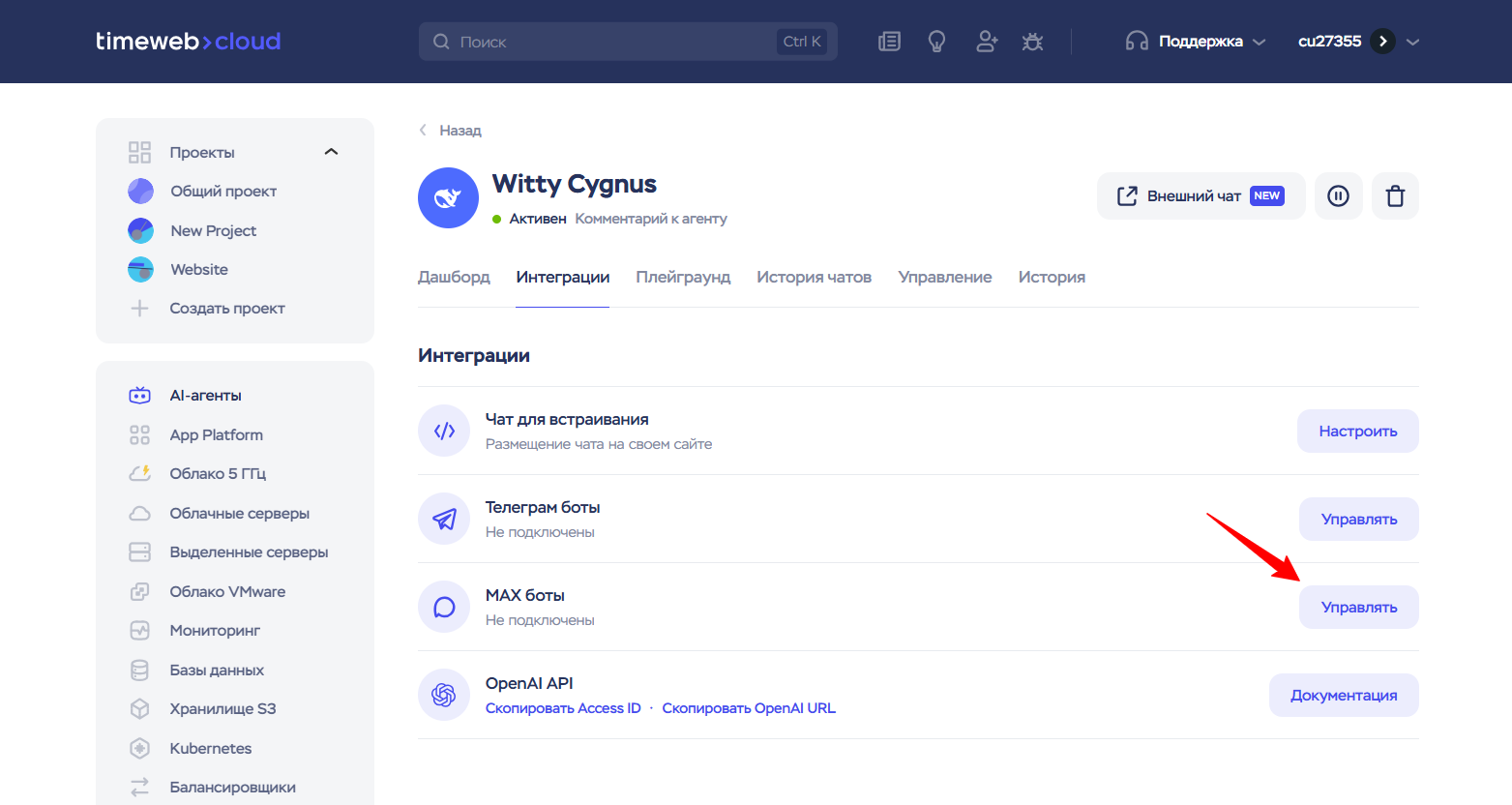Click the Базы данных database icon
The image size is (1512, 805).
[x=139, y=670]
